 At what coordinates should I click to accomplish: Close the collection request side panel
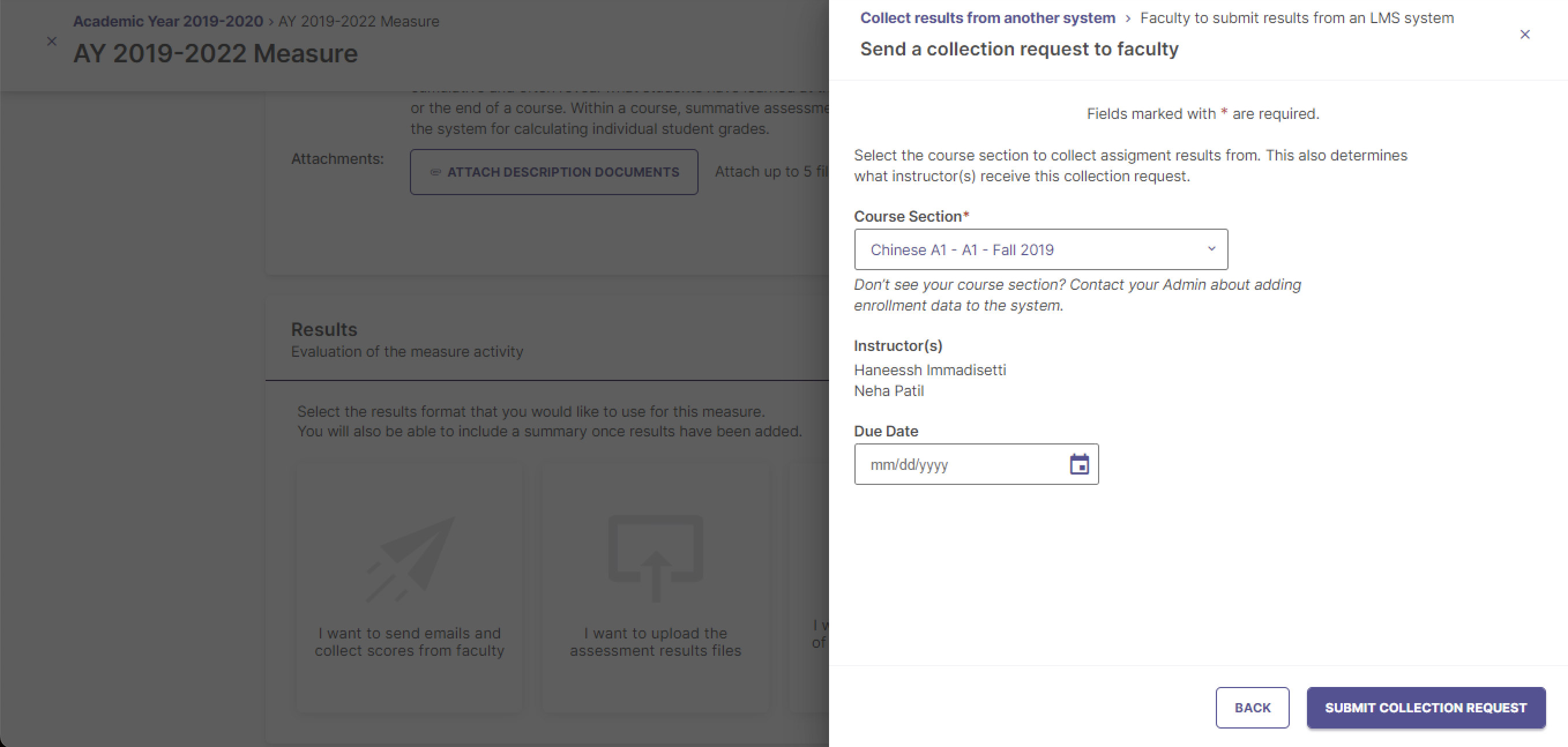[x=1524, y=34]
